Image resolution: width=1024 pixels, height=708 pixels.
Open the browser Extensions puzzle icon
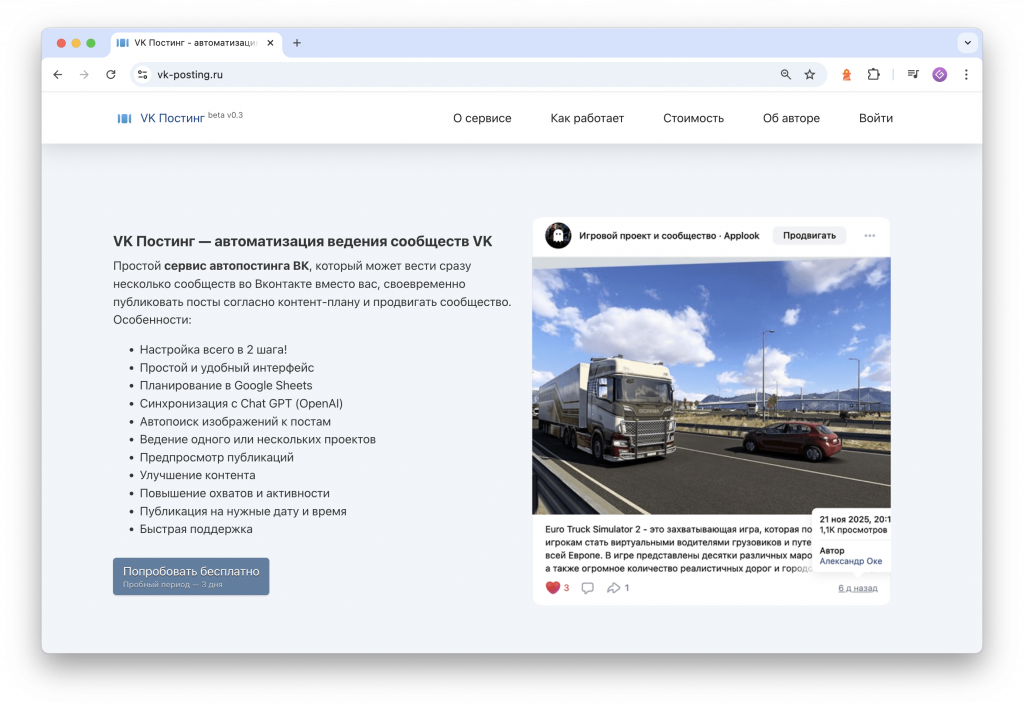tap(874, 74)
